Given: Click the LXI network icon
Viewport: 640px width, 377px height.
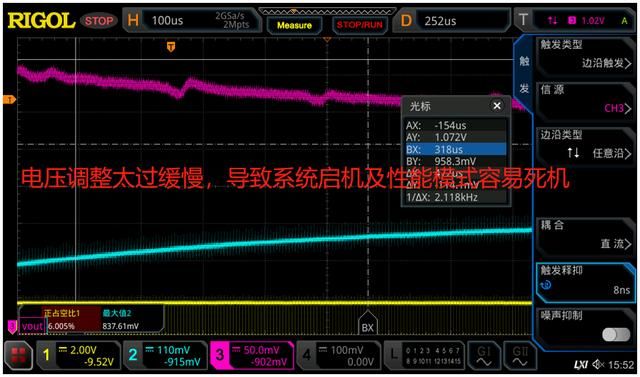Looking at the screenshot, I should coord(581,365).
